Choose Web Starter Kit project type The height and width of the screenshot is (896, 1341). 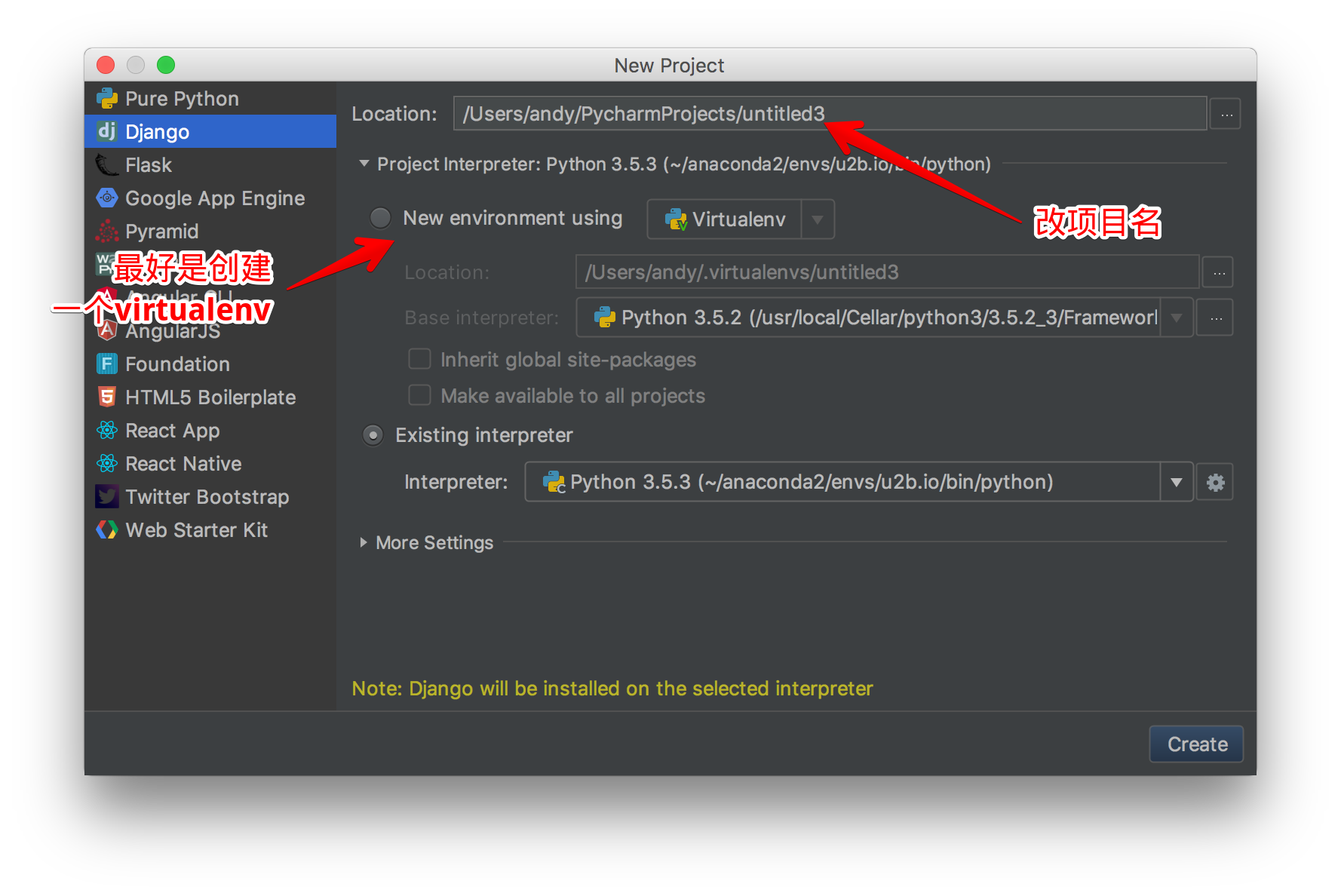(x=196, y=530)
